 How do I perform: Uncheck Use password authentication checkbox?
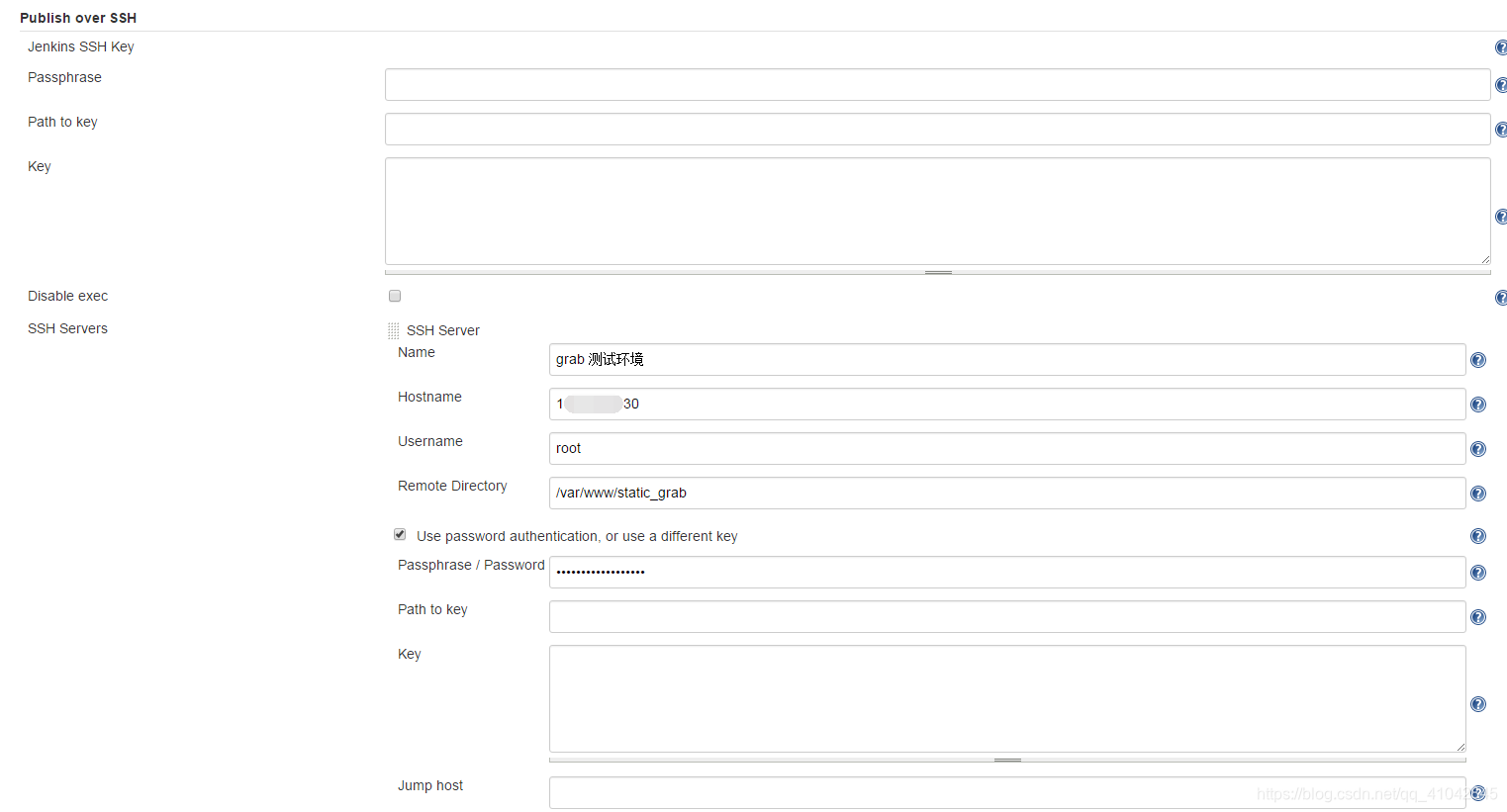400,534
